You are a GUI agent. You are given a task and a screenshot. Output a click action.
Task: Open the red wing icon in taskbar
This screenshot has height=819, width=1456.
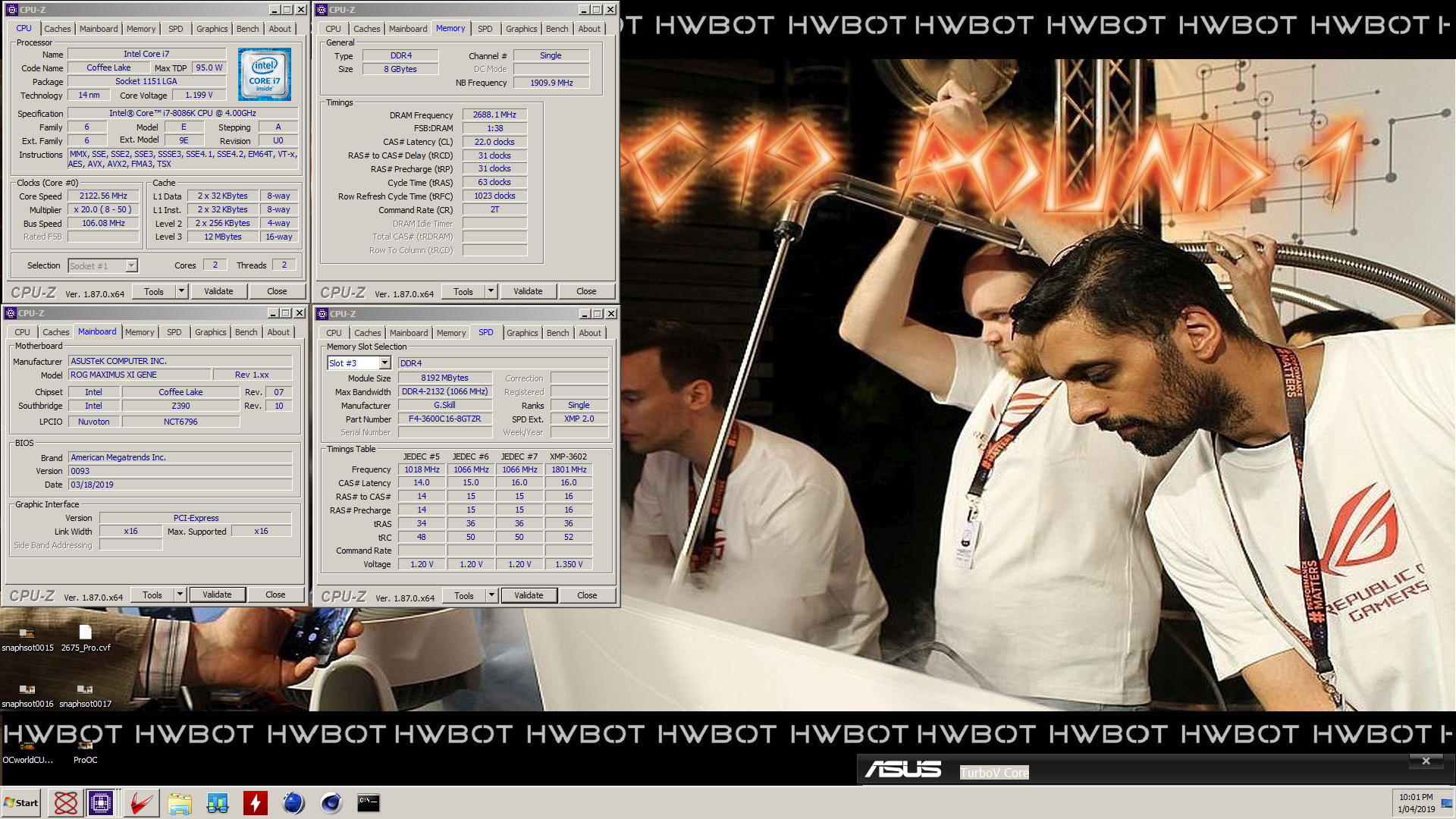pos(141,802)
